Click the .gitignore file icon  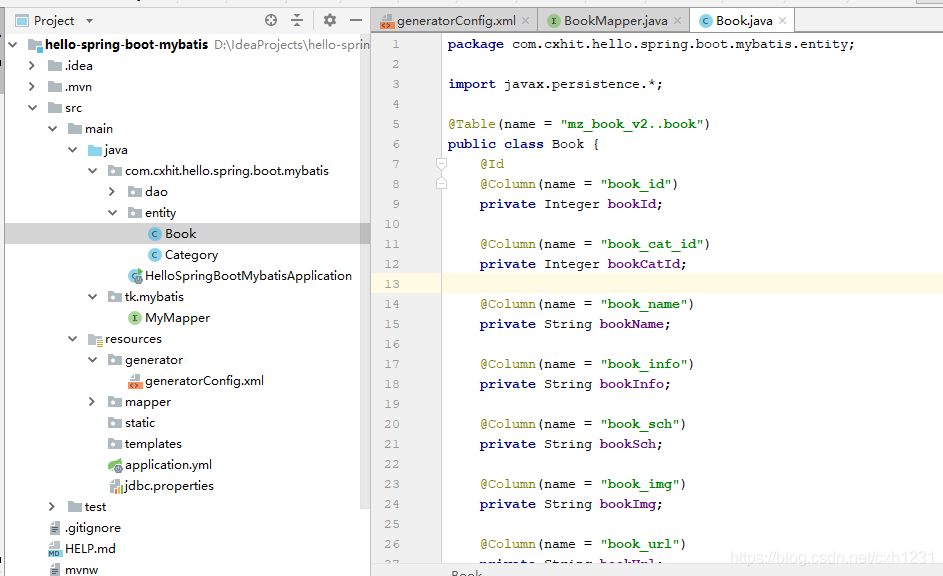[55, 528]
